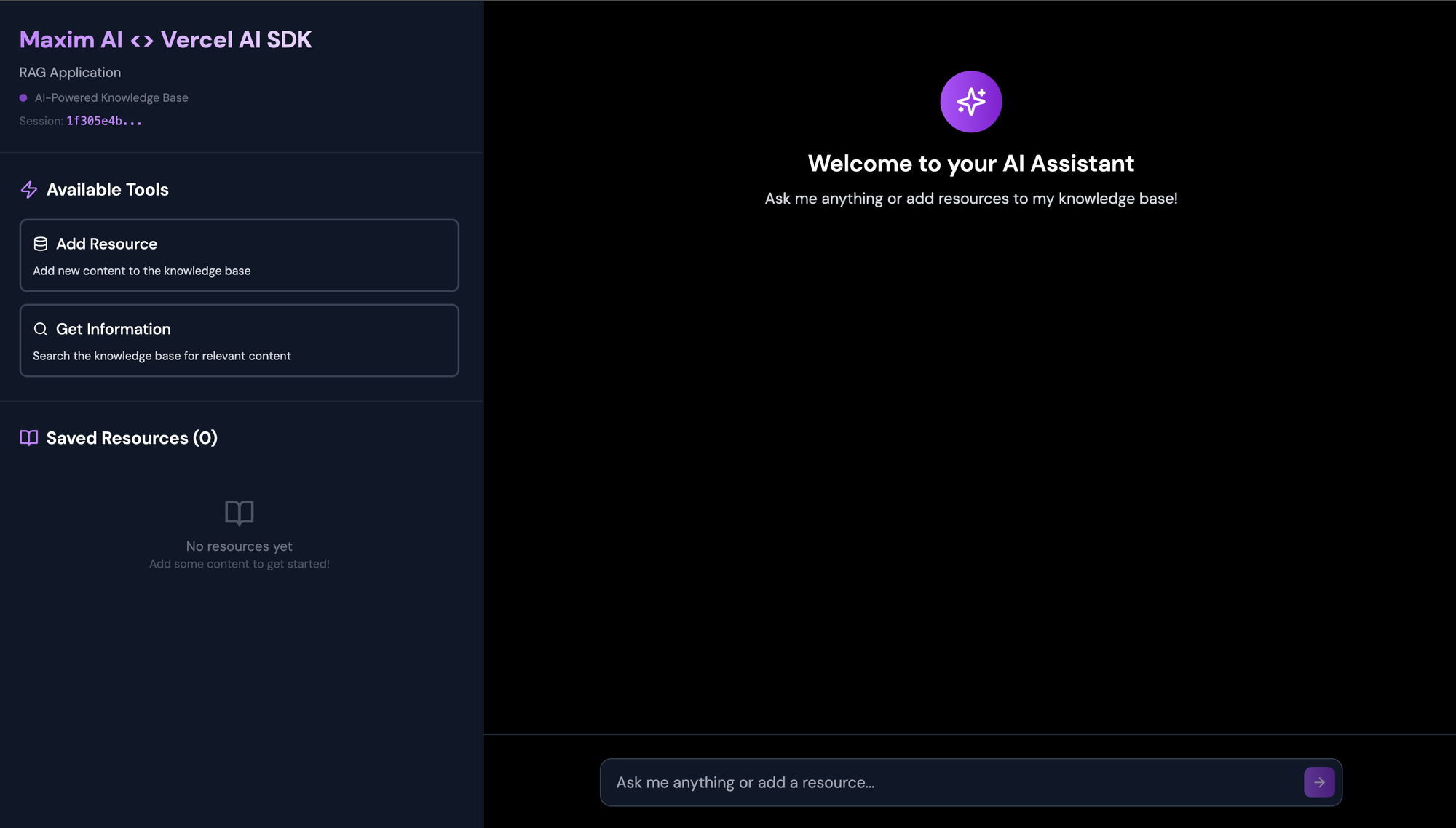Click the Saved Resources (0) heading

click(132, 438)
